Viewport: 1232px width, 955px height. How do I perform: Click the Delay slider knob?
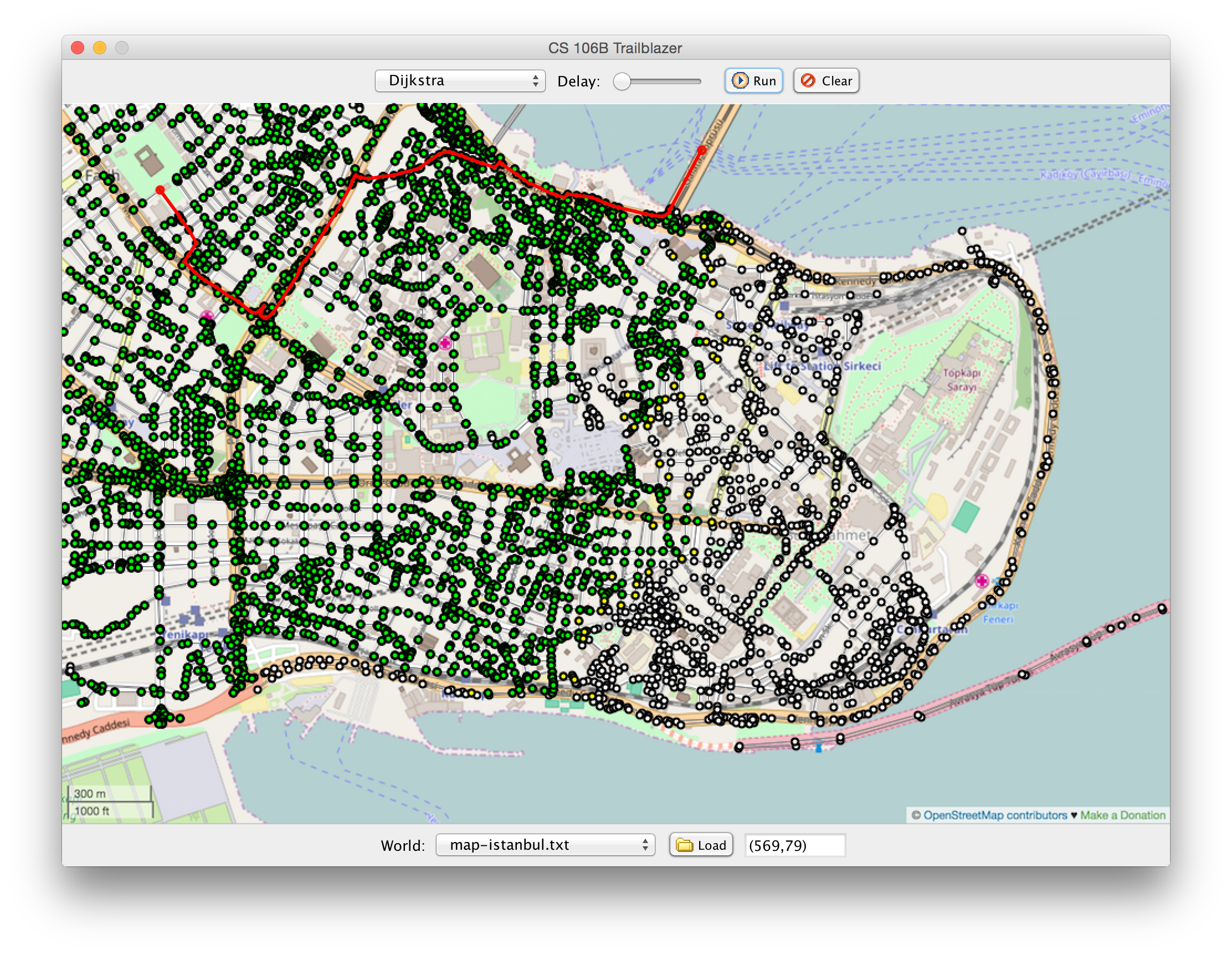click(x=622, y=81)
